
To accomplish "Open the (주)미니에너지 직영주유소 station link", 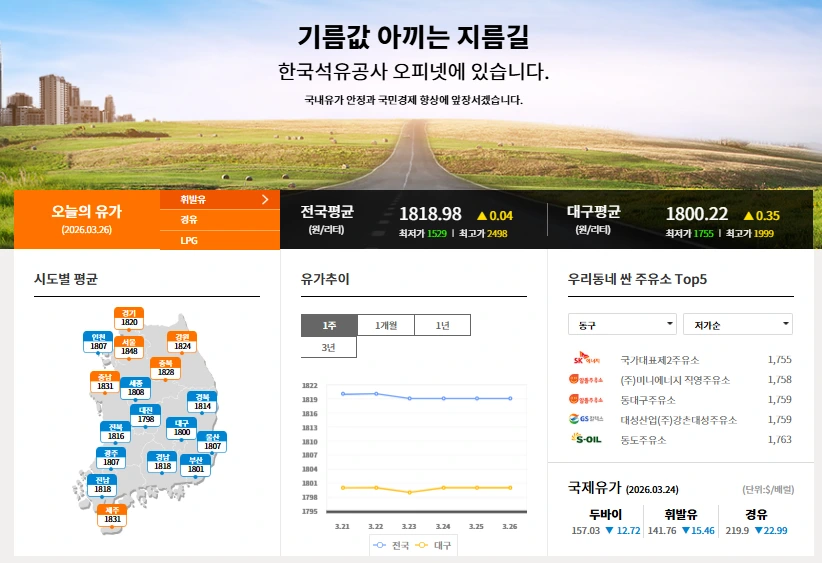I will click(675, 380).
